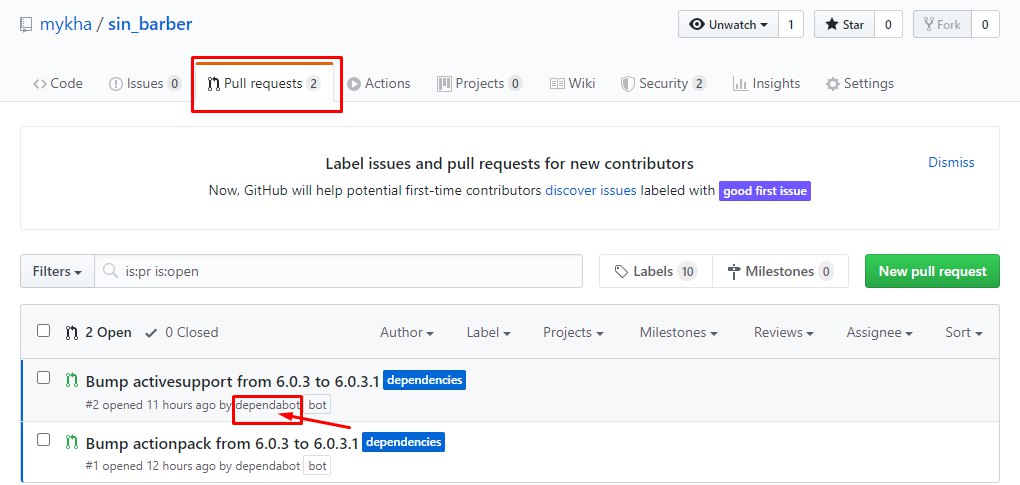Switch to the Issues tab
1020x485 pixels.
tap(145, 84)
